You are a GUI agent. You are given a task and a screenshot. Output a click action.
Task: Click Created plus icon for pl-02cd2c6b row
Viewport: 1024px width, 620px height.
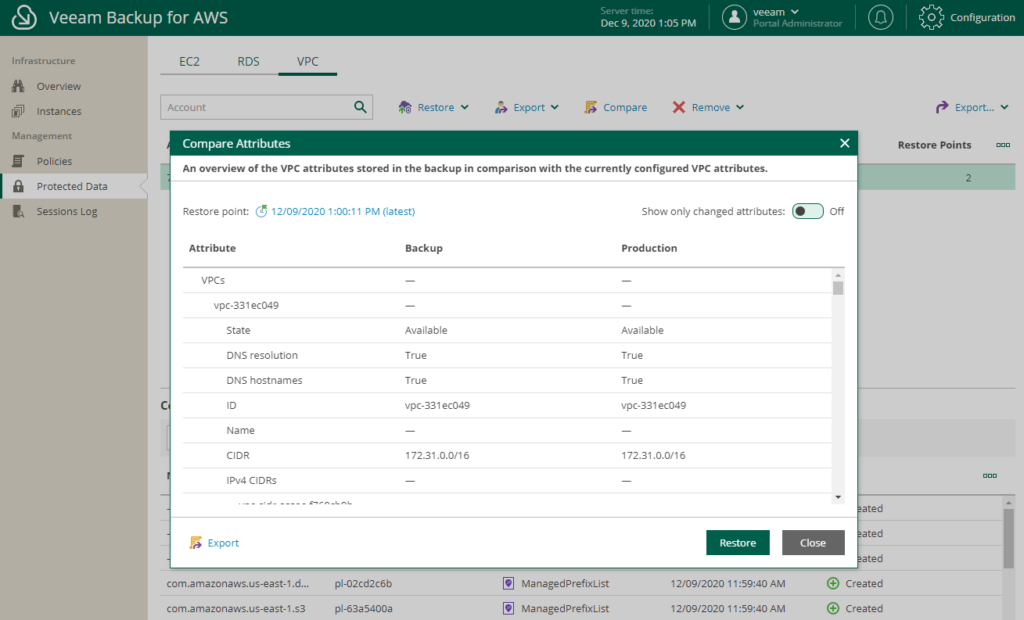click(833, 583)
